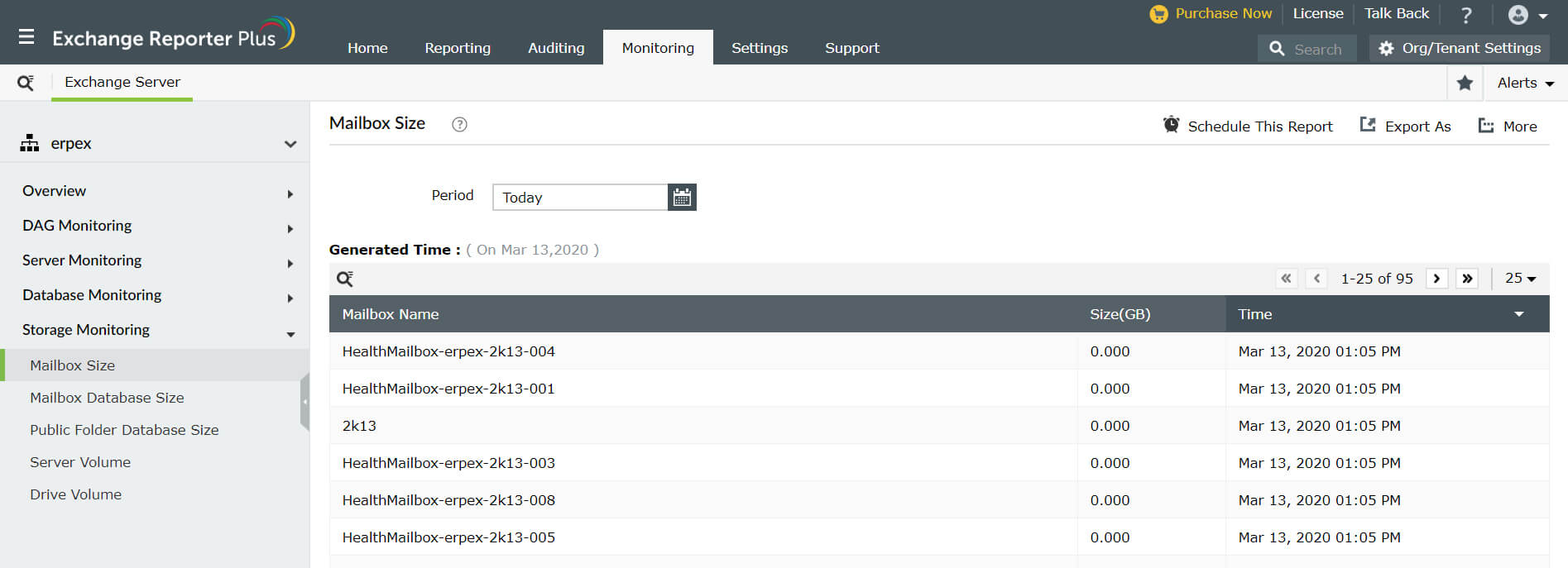The height and width of the screenshot is (568, 1568).
Task: Click the top Search field
Action: click(1307, 49)
